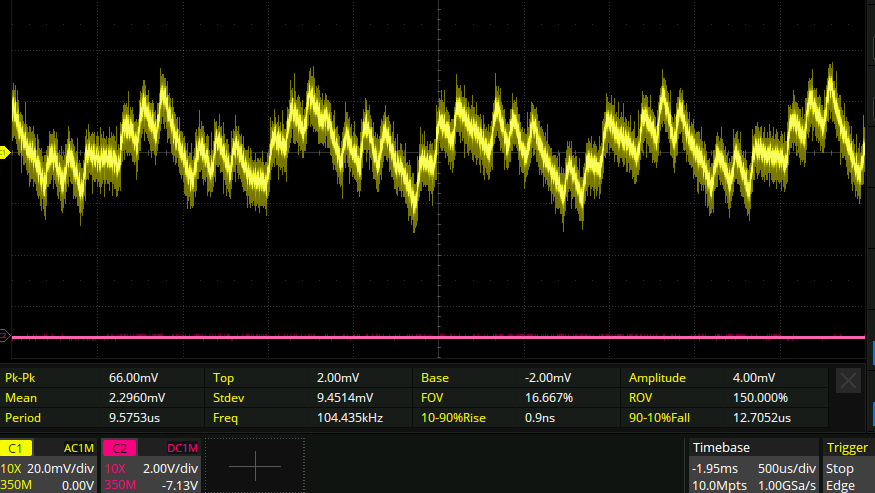This screenshot has height=493, width=875.
Task: Open the C2 DC1M coupling setting
Action: [x=183, y=448]
